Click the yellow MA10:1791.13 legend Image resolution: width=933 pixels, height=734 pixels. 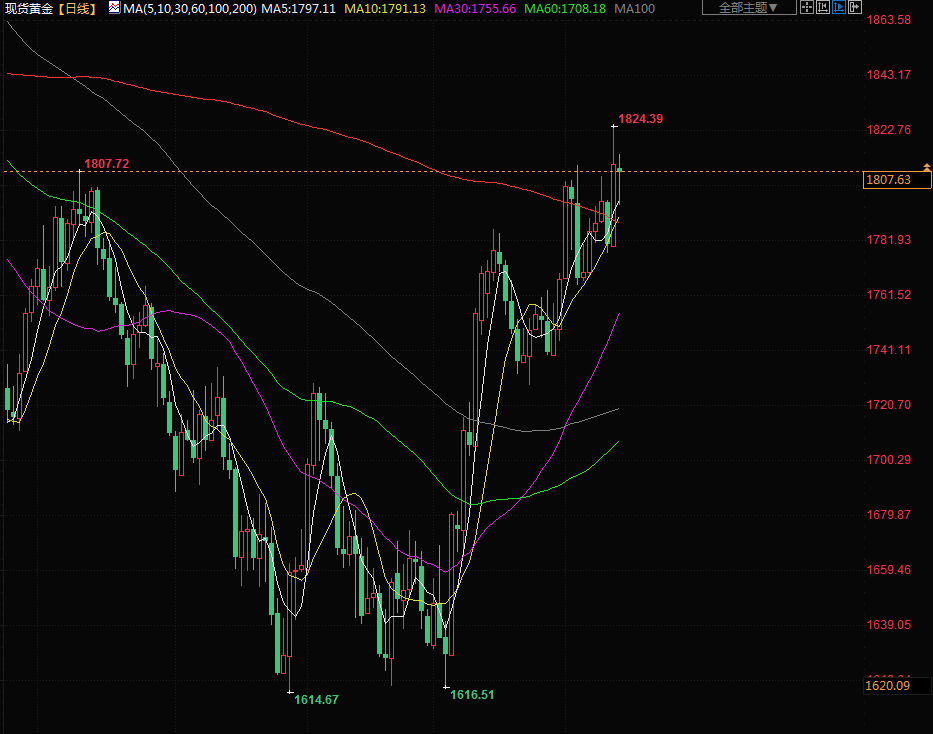point(385,8)
